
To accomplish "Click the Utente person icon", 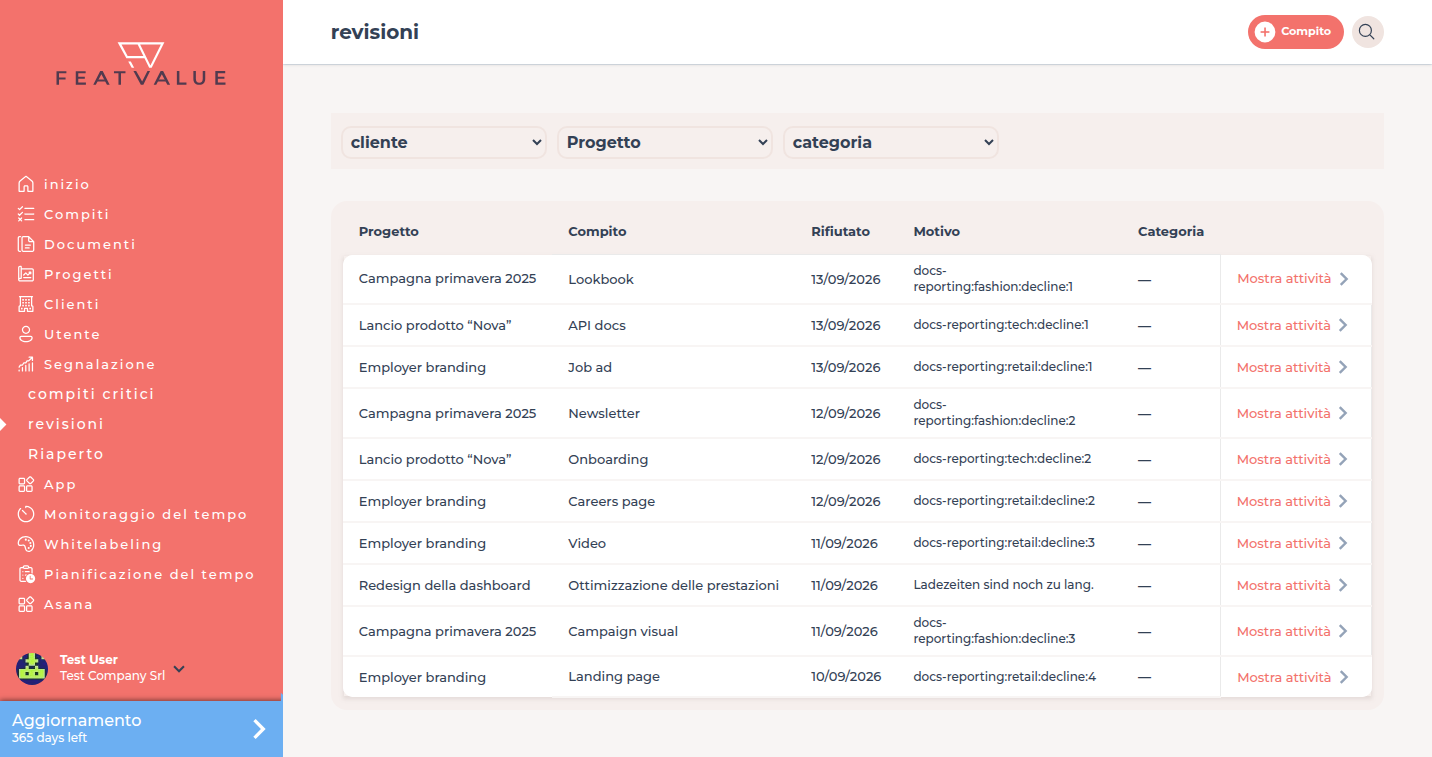I will click(x=26, y=334).
